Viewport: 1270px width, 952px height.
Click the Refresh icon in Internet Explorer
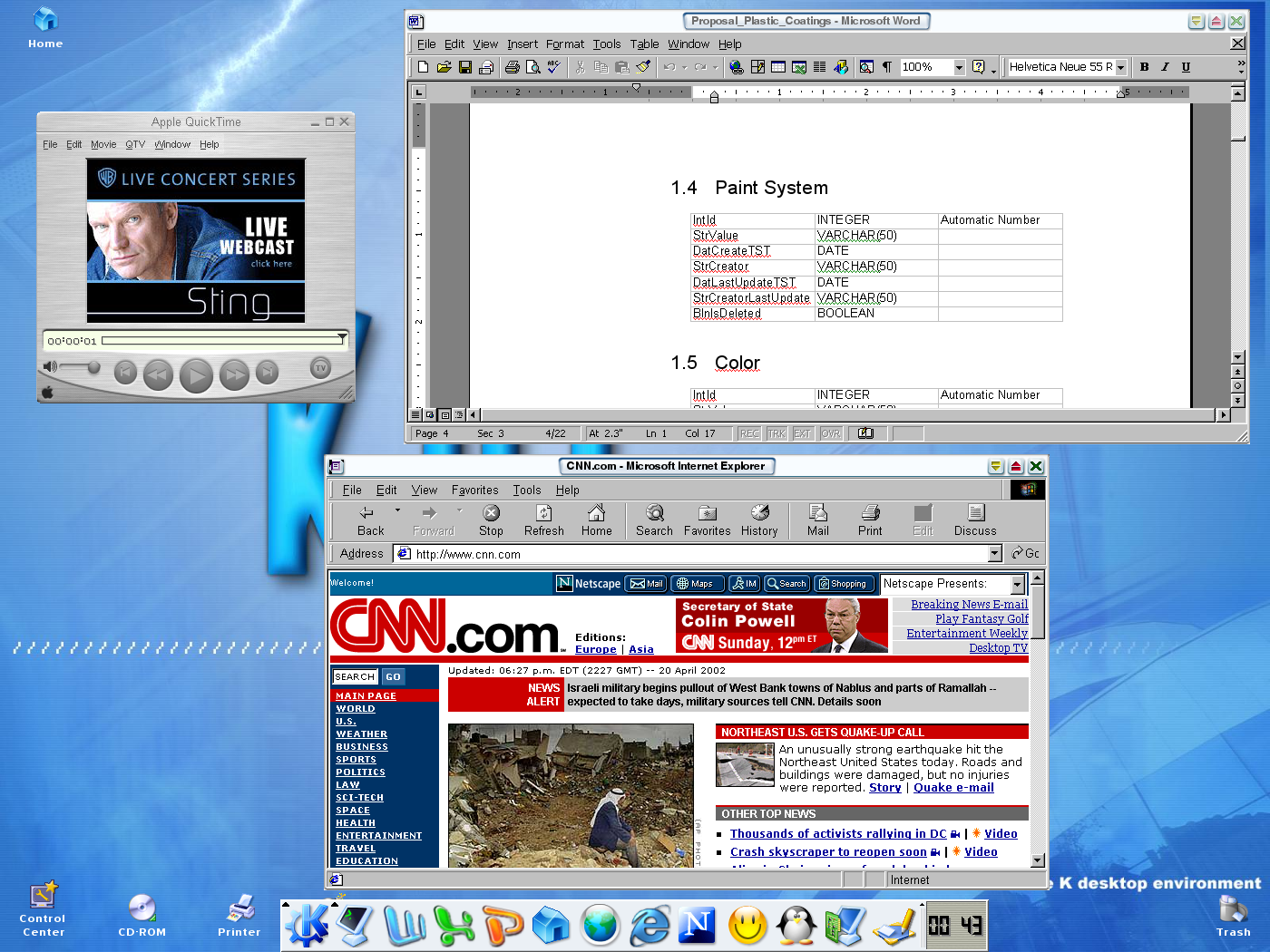(544, 513)
